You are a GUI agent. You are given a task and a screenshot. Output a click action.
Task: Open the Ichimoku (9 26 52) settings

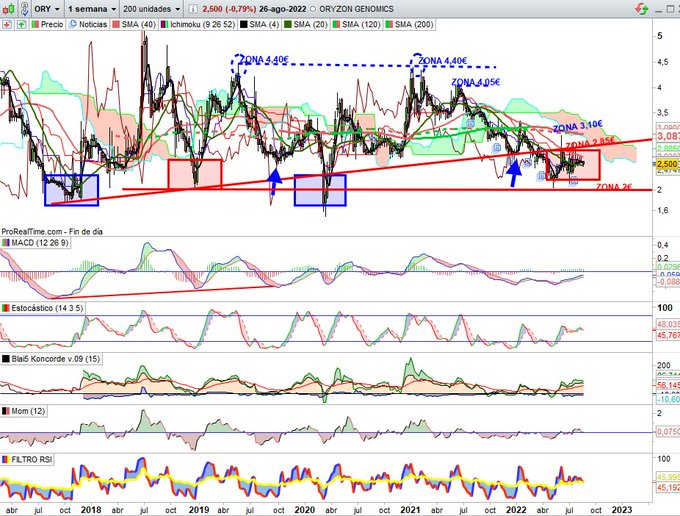point(198,25)
